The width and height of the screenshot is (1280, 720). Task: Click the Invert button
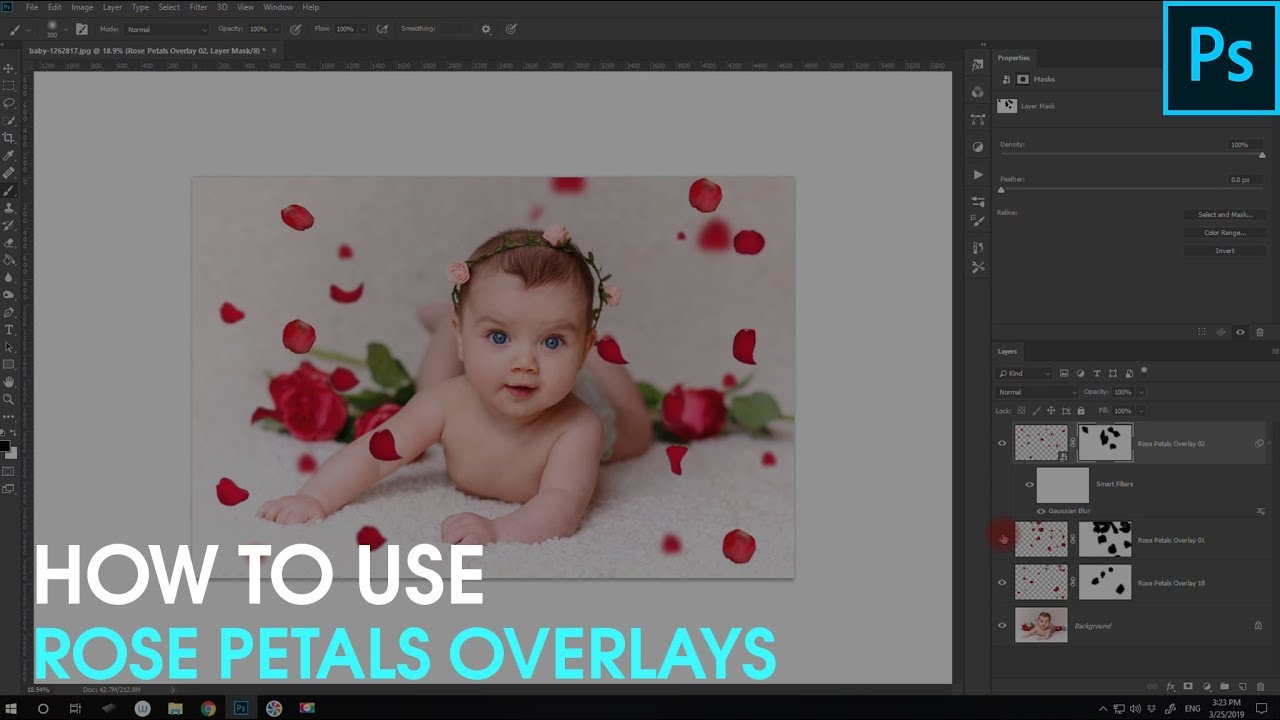pyautogui.click(x=1225, y=250)
